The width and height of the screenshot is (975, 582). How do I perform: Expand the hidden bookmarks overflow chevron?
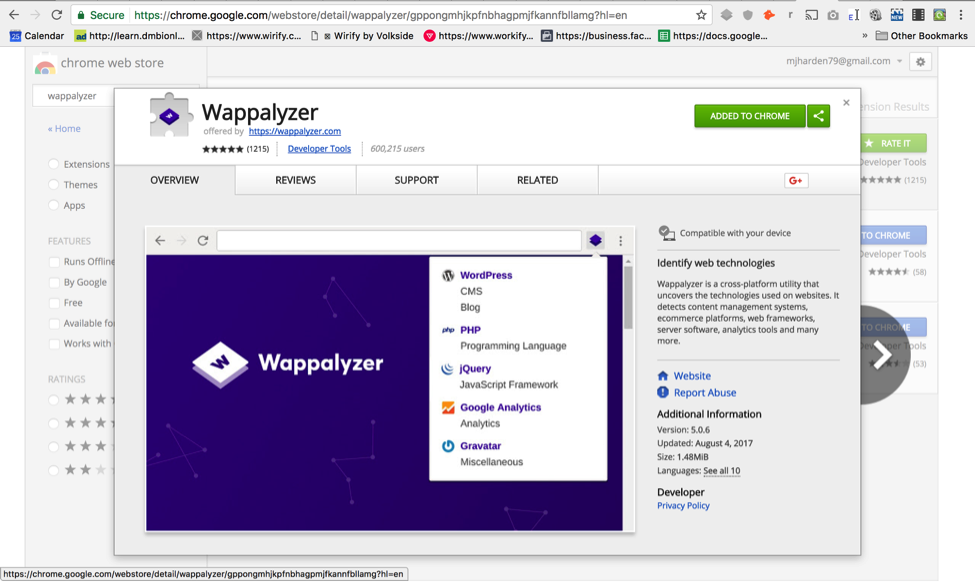(865, 36)
